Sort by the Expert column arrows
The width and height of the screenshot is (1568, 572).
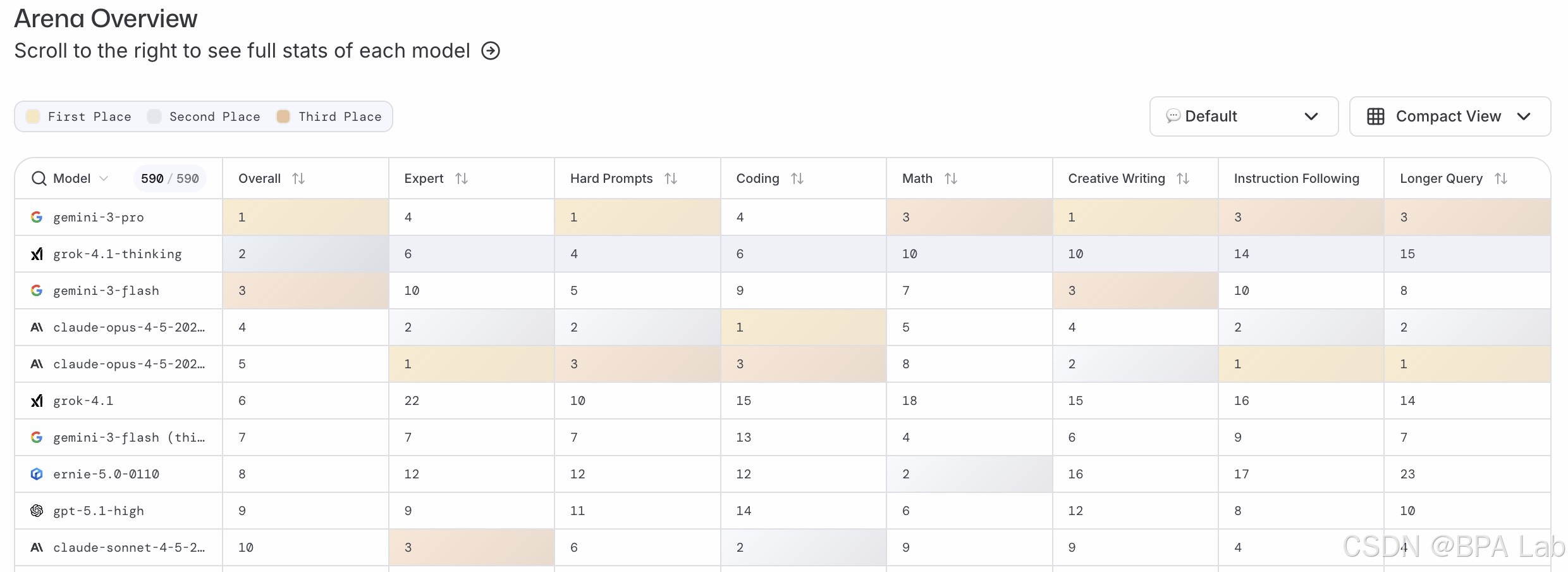coord(462,178)
